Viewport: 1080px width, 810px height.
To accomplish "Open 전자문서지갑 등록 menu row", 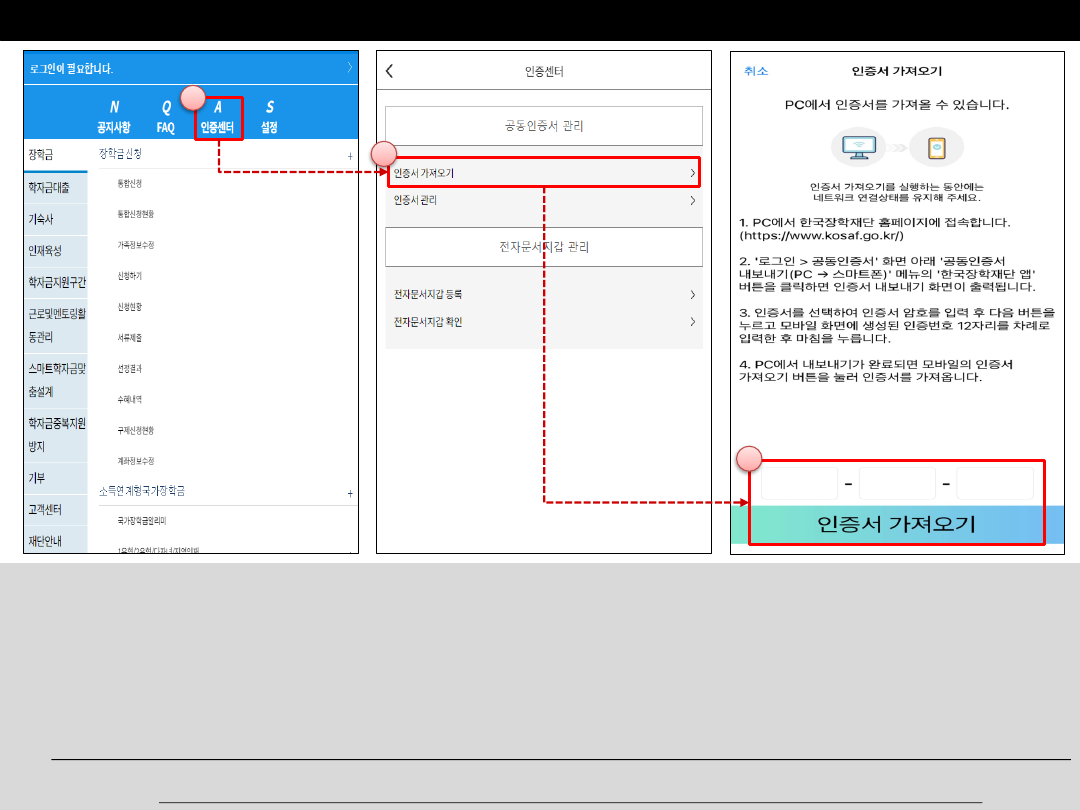I will click(543, 295).
